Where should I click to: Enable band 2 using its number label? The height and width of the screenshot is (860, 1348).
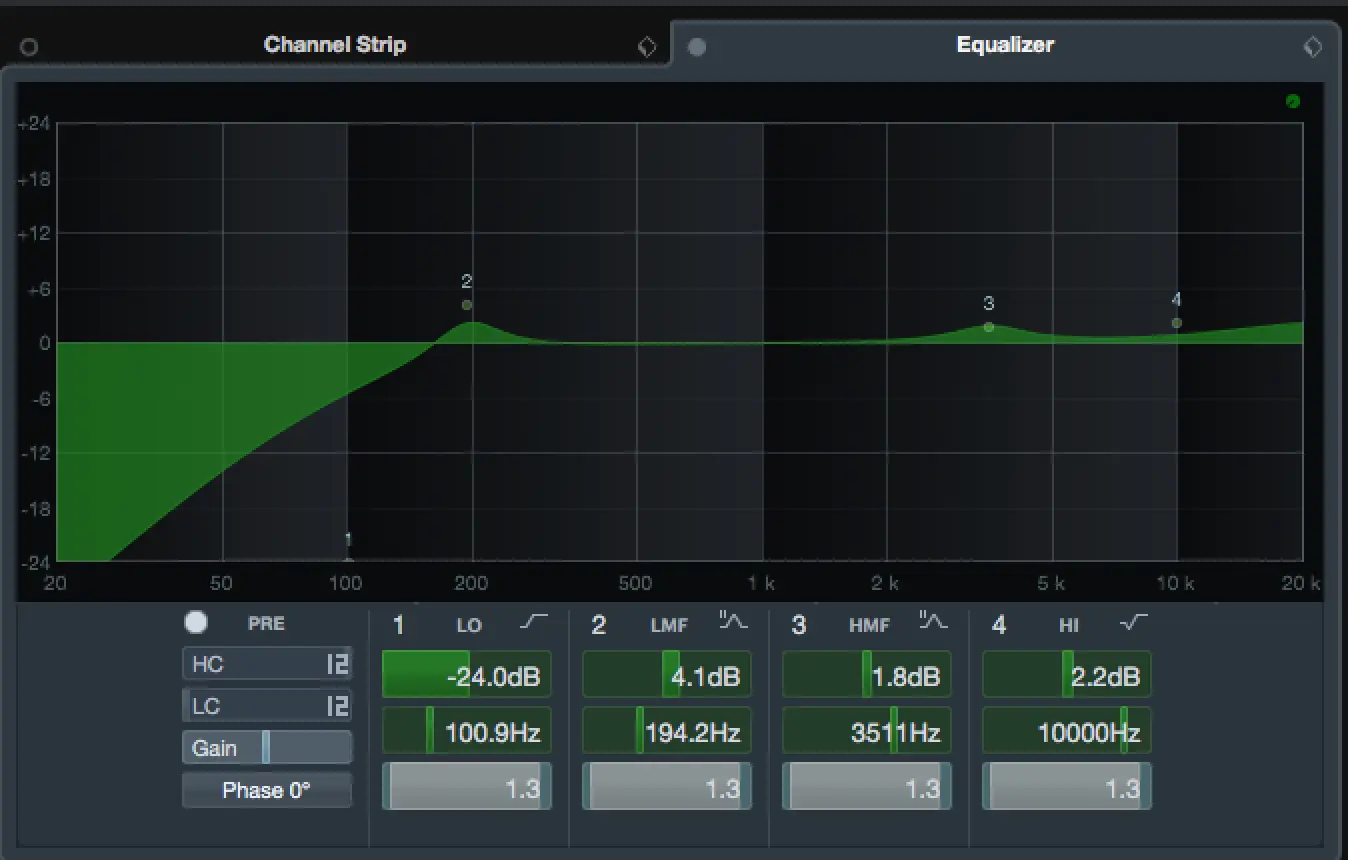point(598,626)
